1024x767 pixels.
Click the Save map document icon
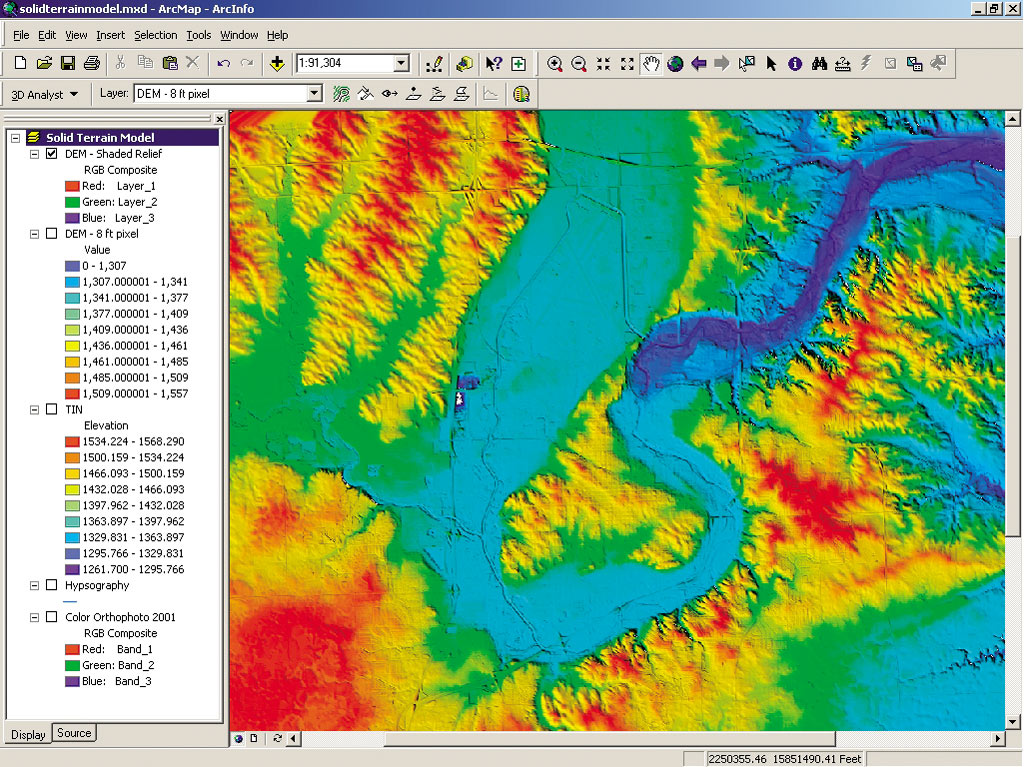coord(68,64)
